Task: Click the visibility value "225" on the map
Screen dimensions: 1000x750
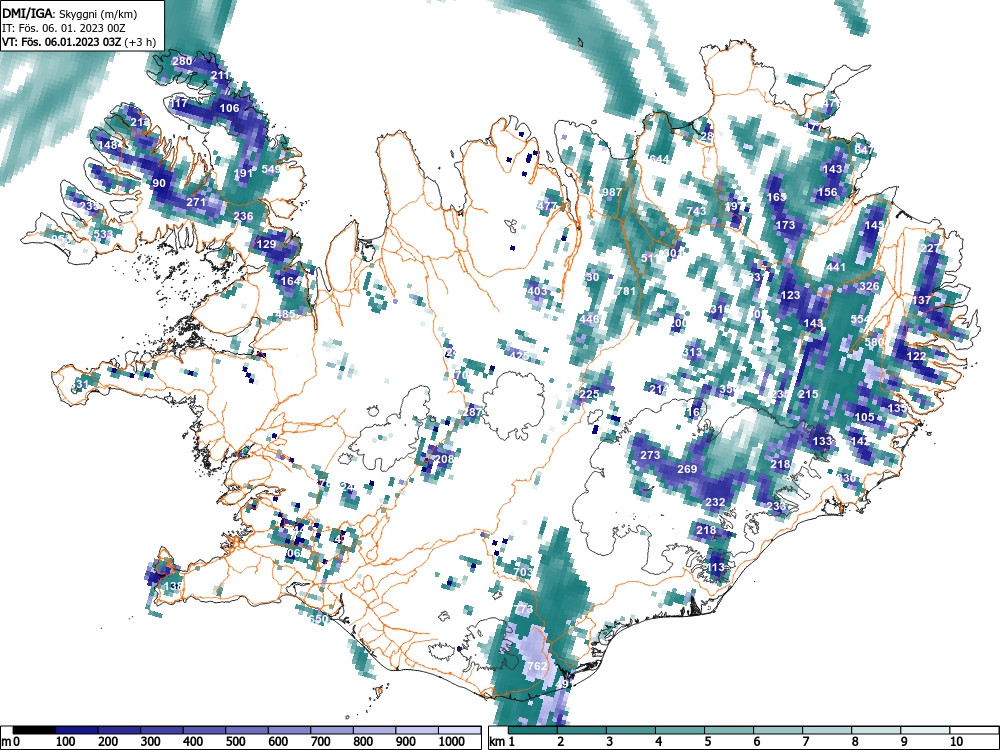Action: (589, 394)
